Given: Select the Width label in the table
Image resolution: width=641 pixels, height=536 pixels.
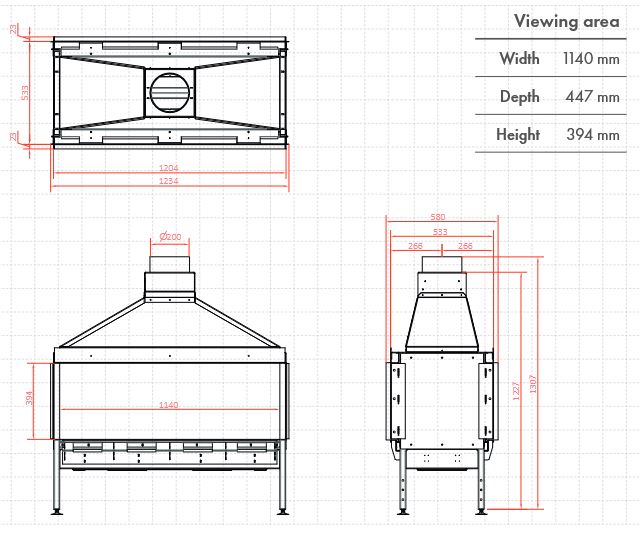Looking at the screenshot, I should [519, 59].
